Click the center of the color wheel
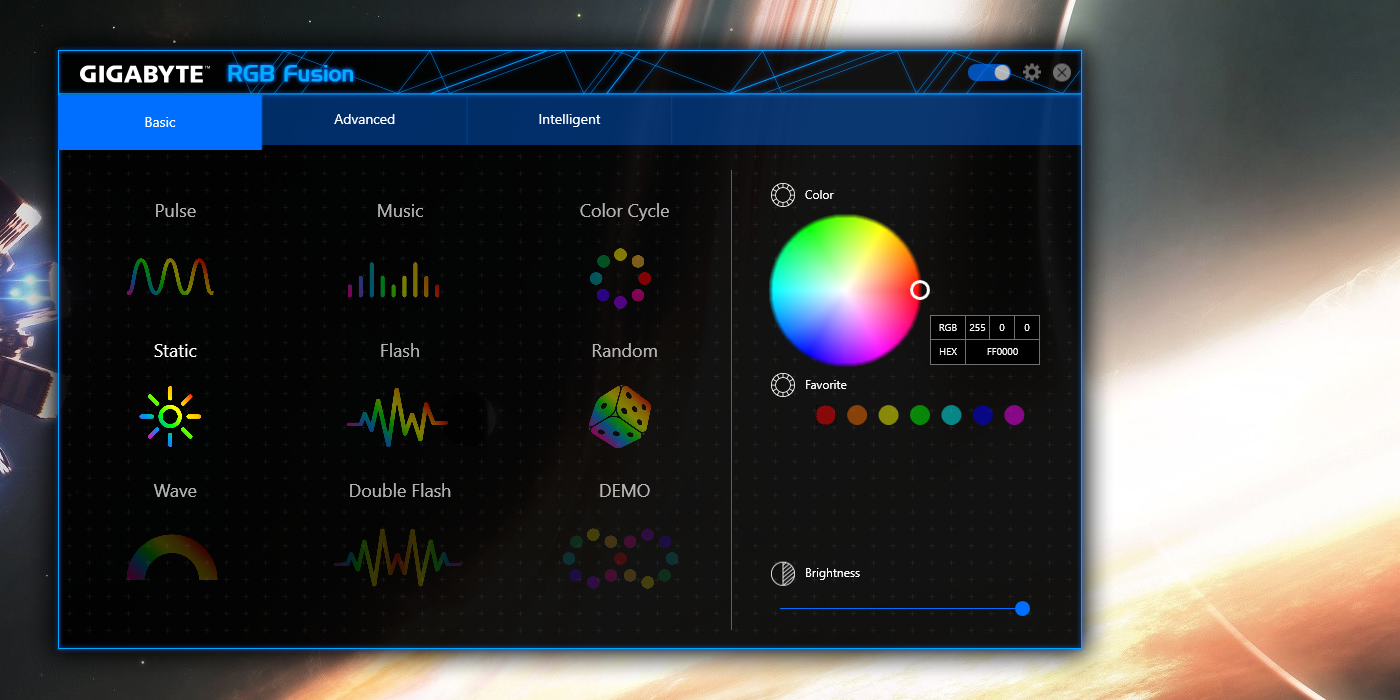Screen dimensions: 1400x700 coord(845,290)
